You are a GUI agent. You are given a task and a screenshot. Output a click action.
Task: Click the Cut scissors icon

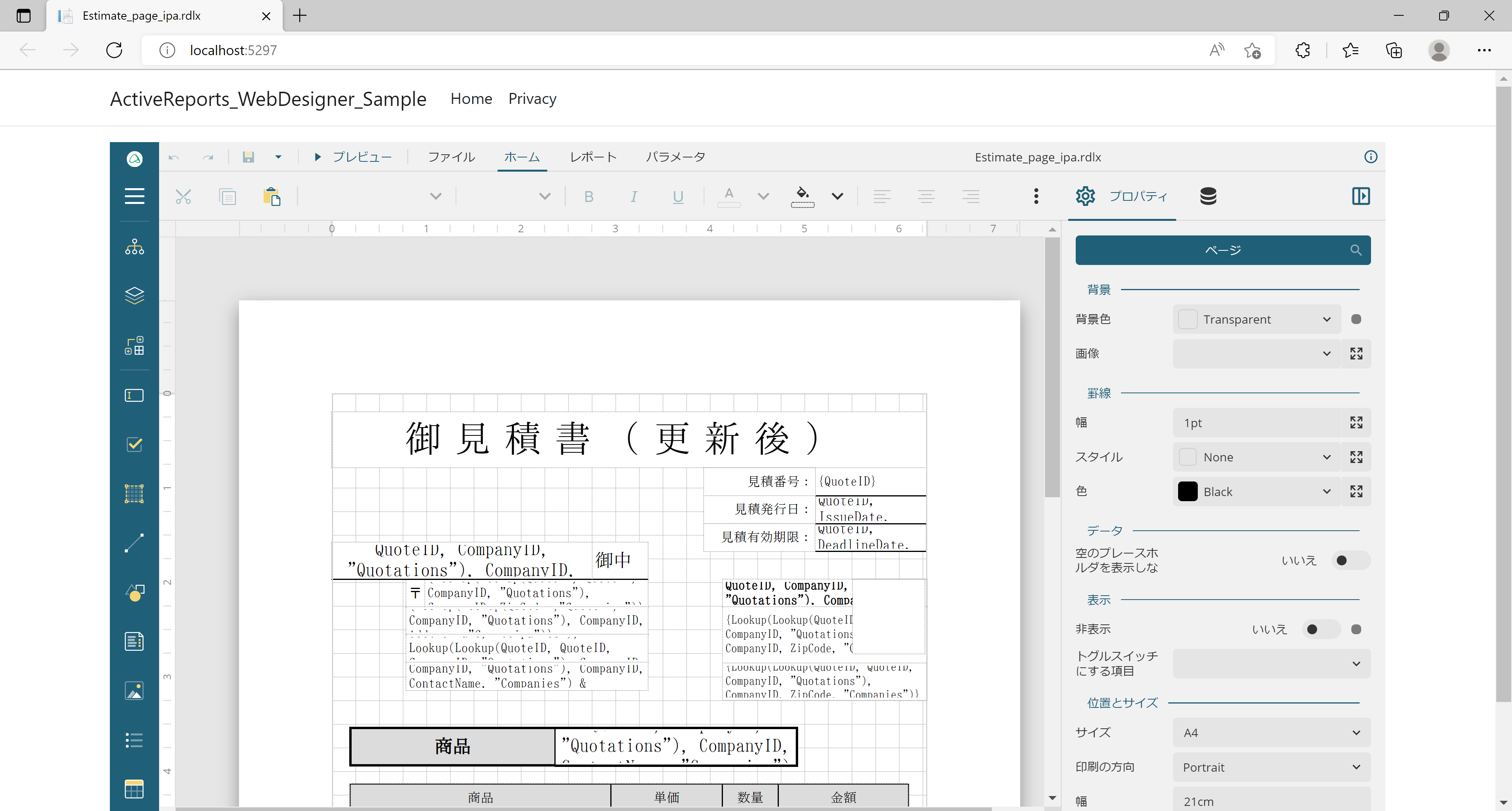pyautogui.click(x=183, y=196)
